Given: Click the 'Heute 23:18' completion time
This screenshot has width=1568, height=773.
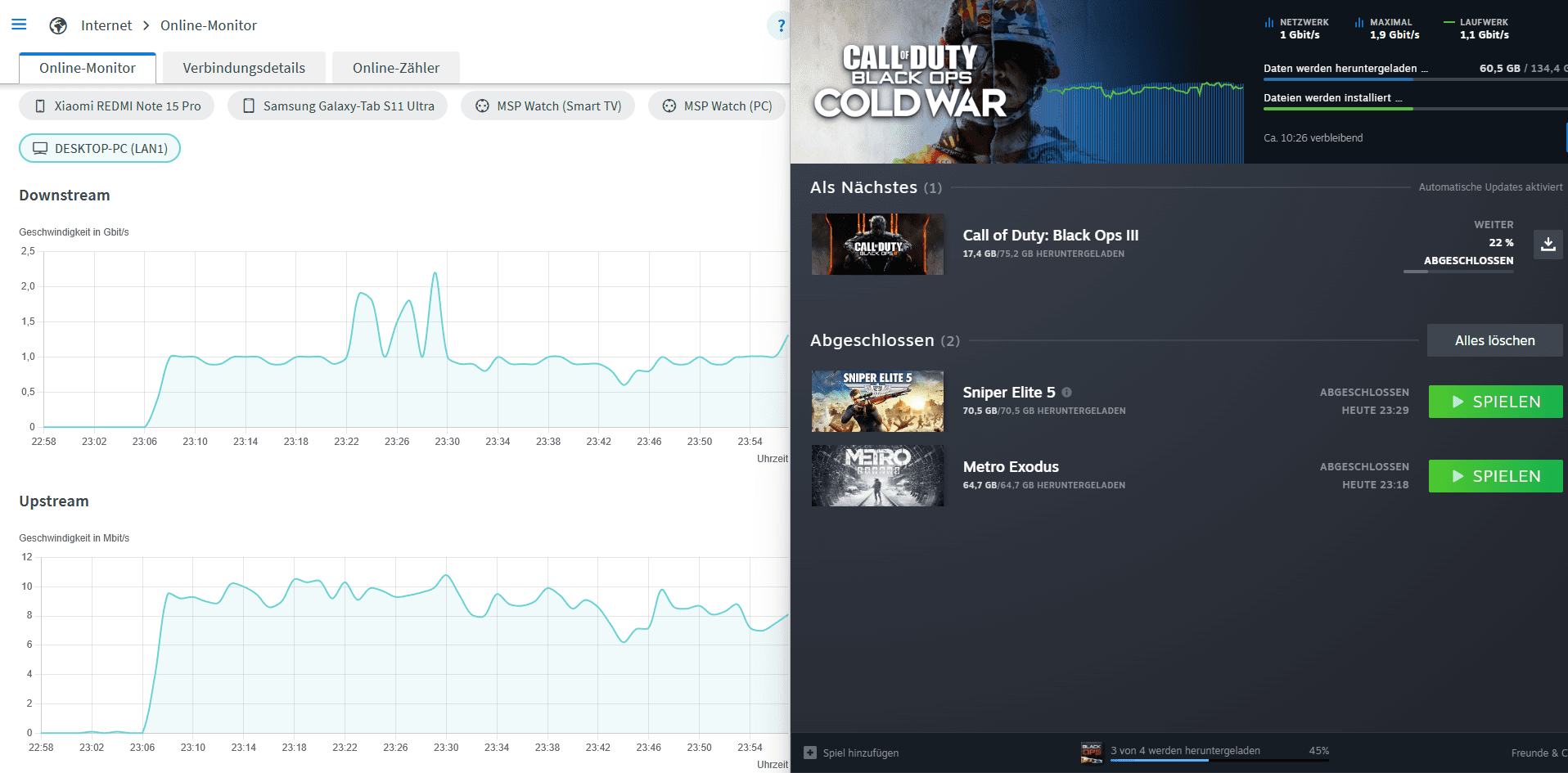Looking at the screenshot, I should [1375, 485].
